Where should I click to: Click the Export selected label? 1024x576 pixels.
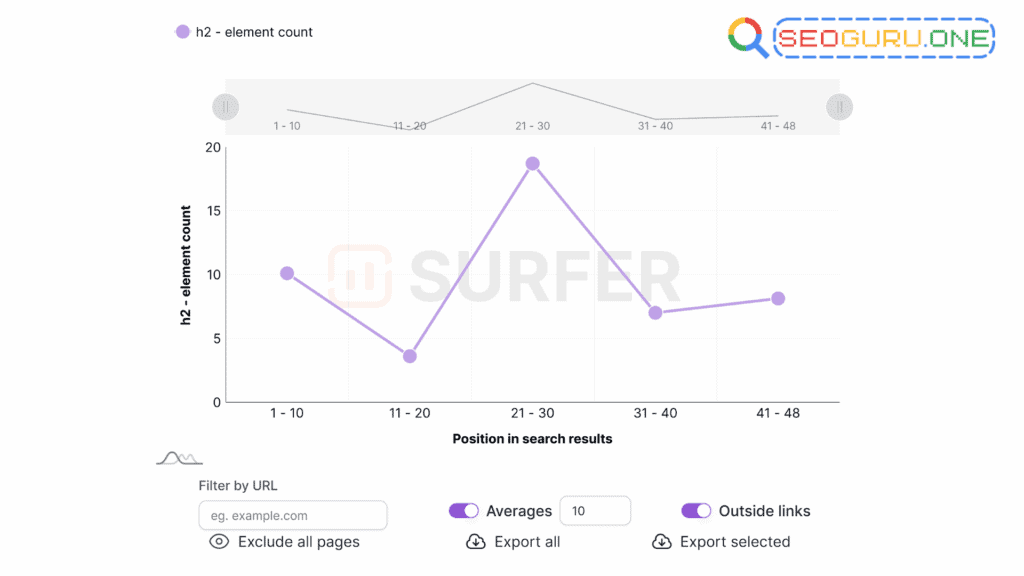click(734, 541)
